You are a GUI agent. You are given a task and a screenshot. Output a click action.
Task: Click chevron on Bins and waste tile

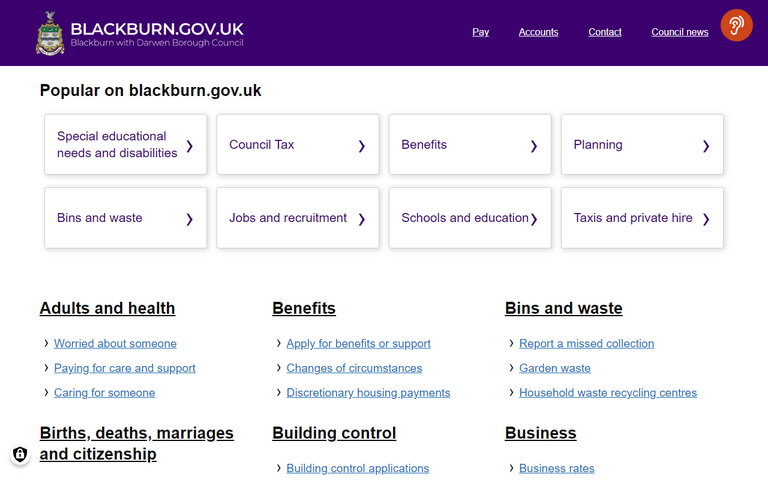point(189,219)
